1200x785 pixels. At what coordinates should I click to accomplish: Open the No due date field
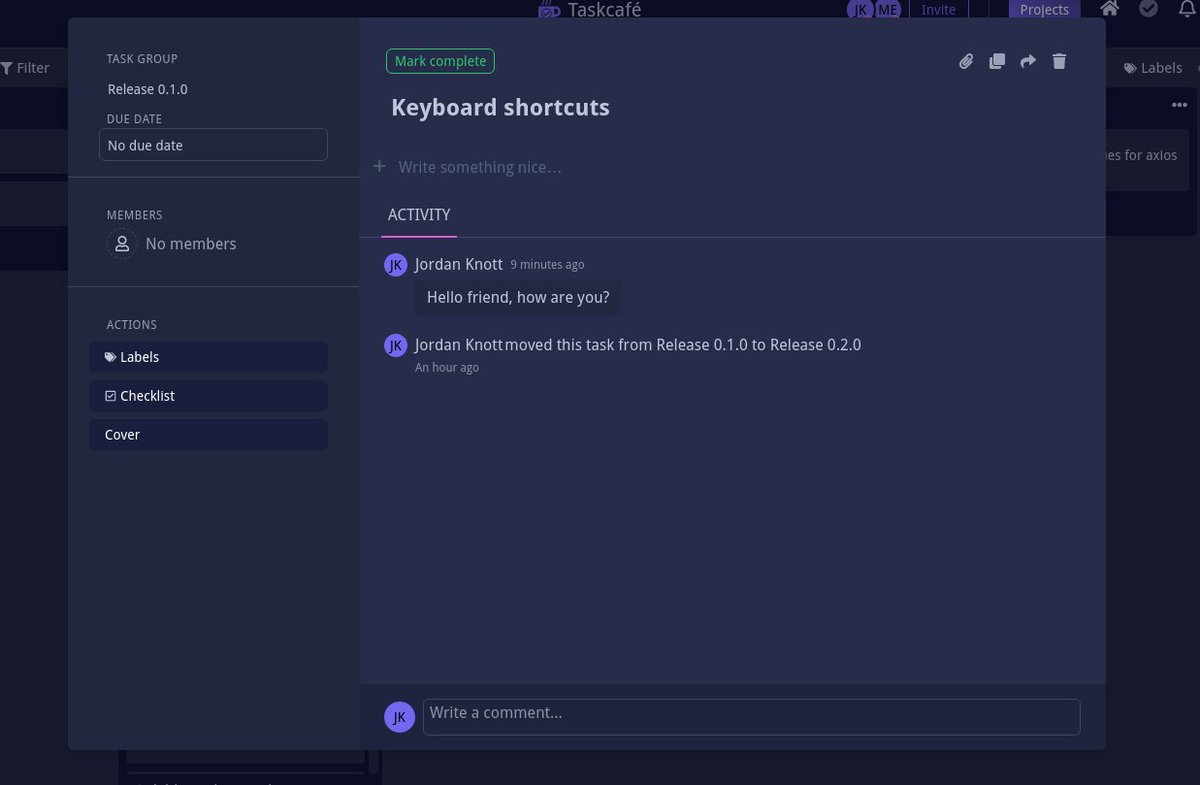(213, 145)
